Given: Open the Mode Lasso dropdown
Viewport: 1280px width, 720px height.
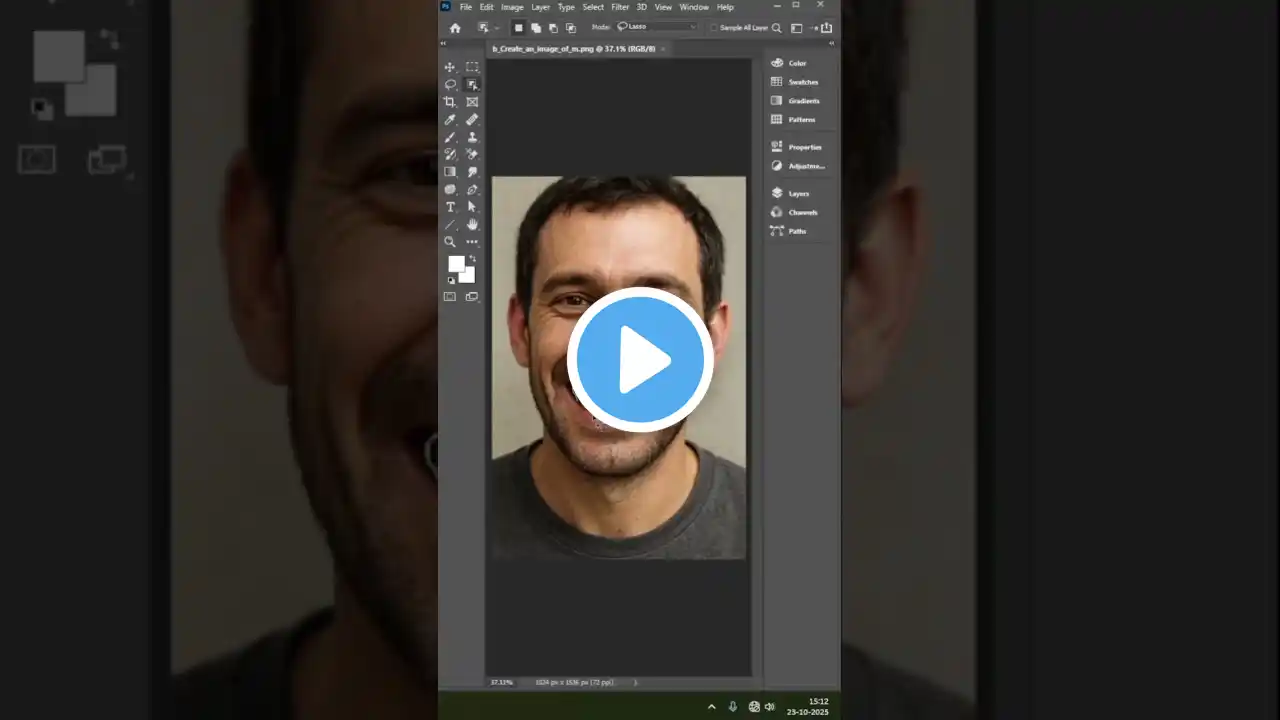Looking at the screenshot, I should tap(657, 27).
